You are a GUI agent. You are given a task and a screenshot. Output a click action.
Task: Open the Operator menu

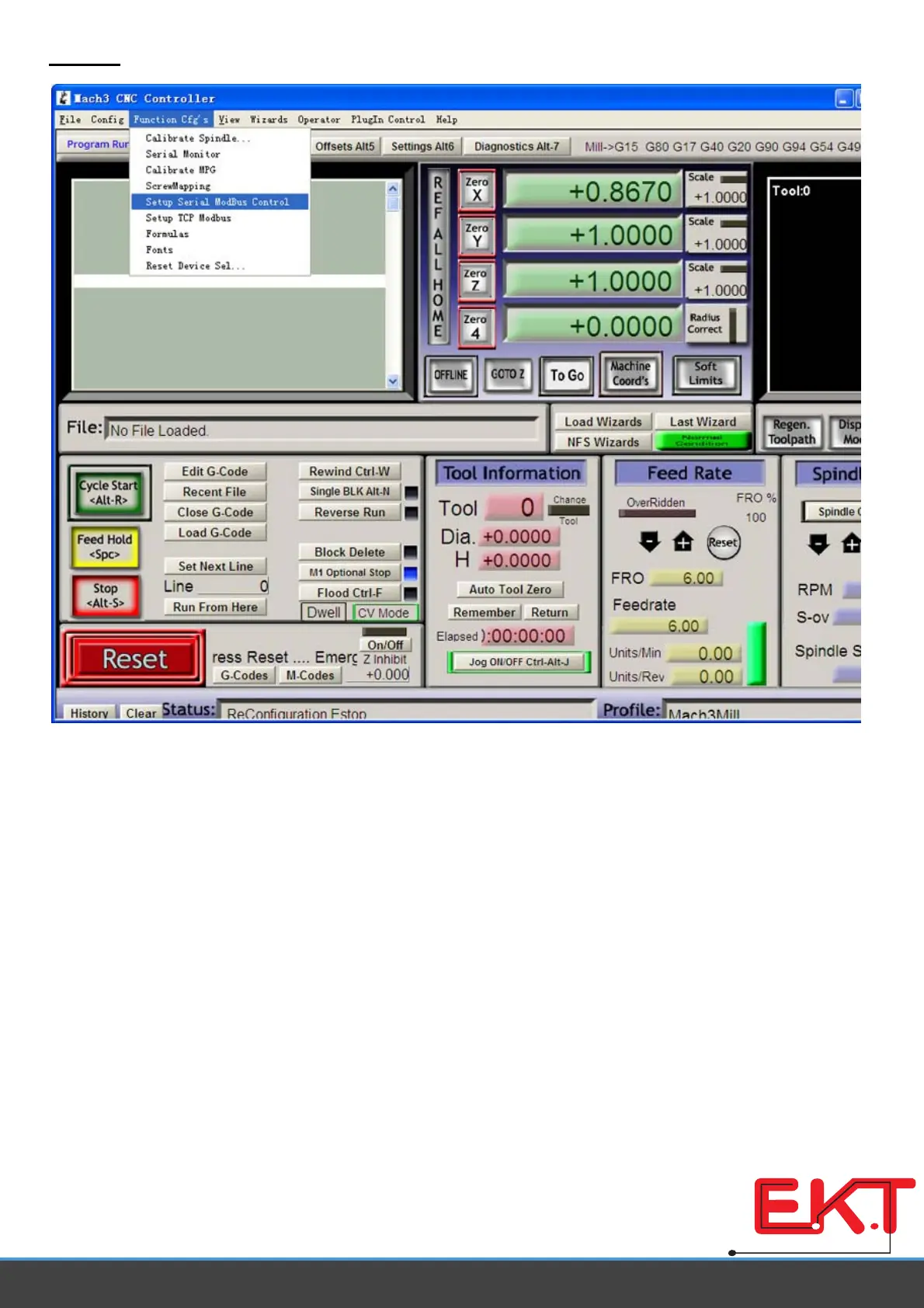(x=319, y=120)
